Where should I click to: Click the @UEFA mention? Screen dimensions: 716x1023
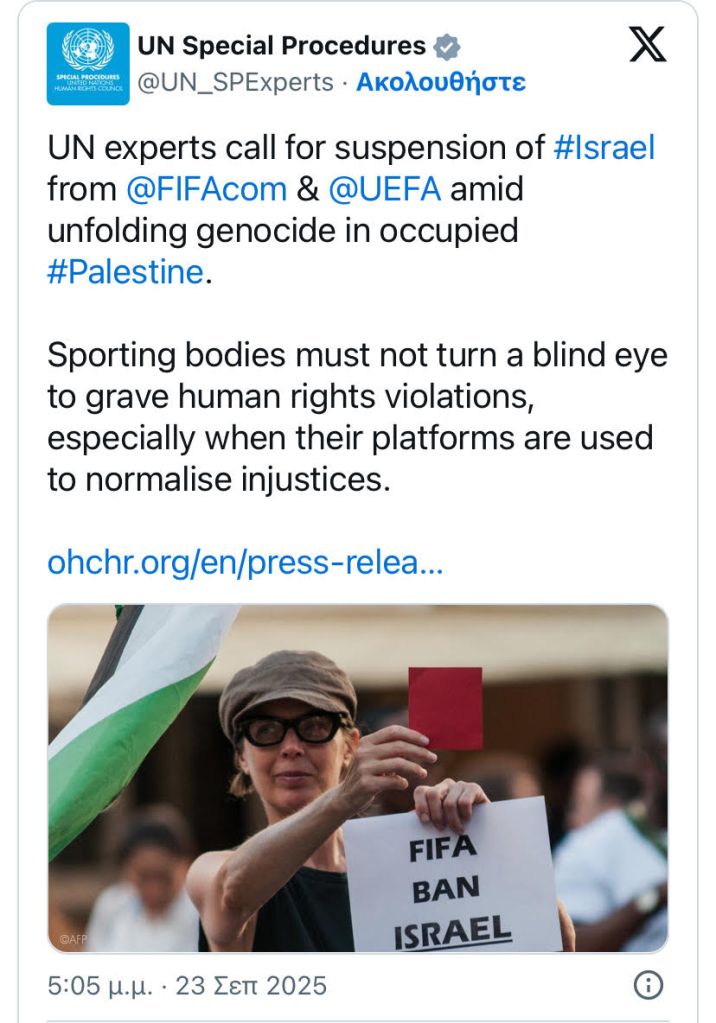point(382,189)
